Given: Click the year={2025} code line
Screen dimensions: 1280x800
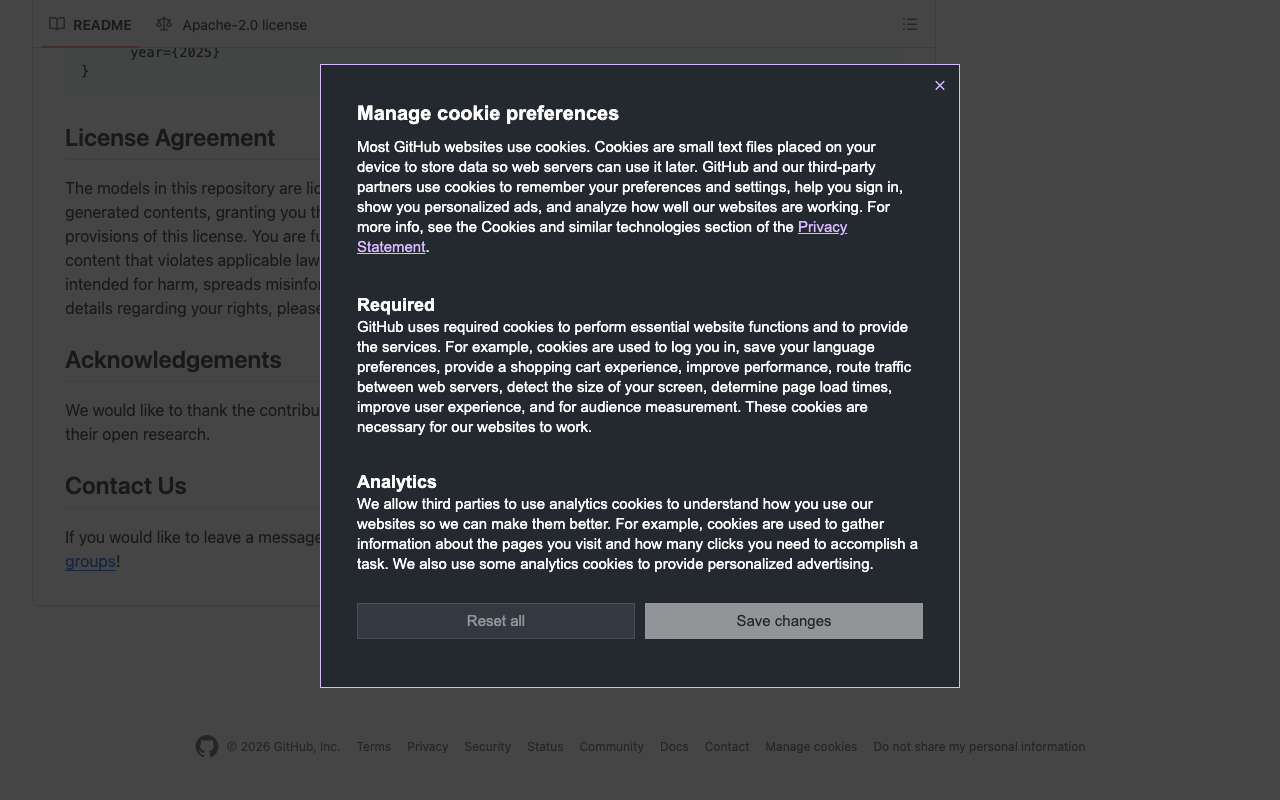Looking at the screenshot, I should (x=175, y=52).
